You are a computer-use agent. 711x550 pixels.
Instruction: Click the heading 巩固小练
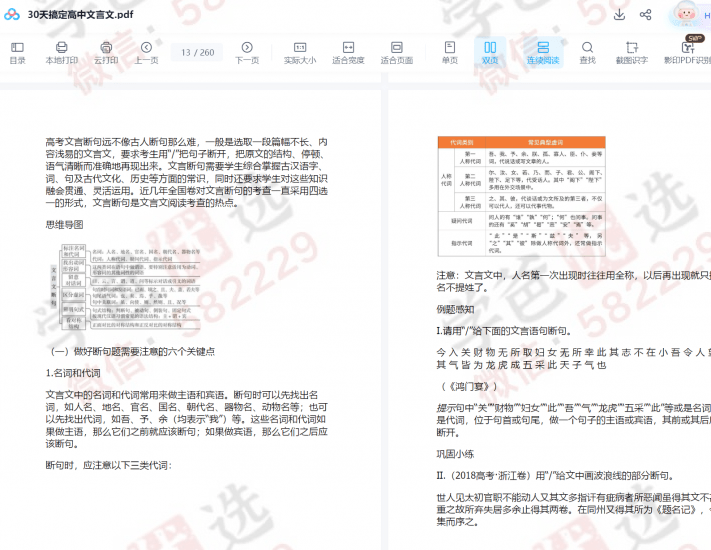[x=455, y=454]
